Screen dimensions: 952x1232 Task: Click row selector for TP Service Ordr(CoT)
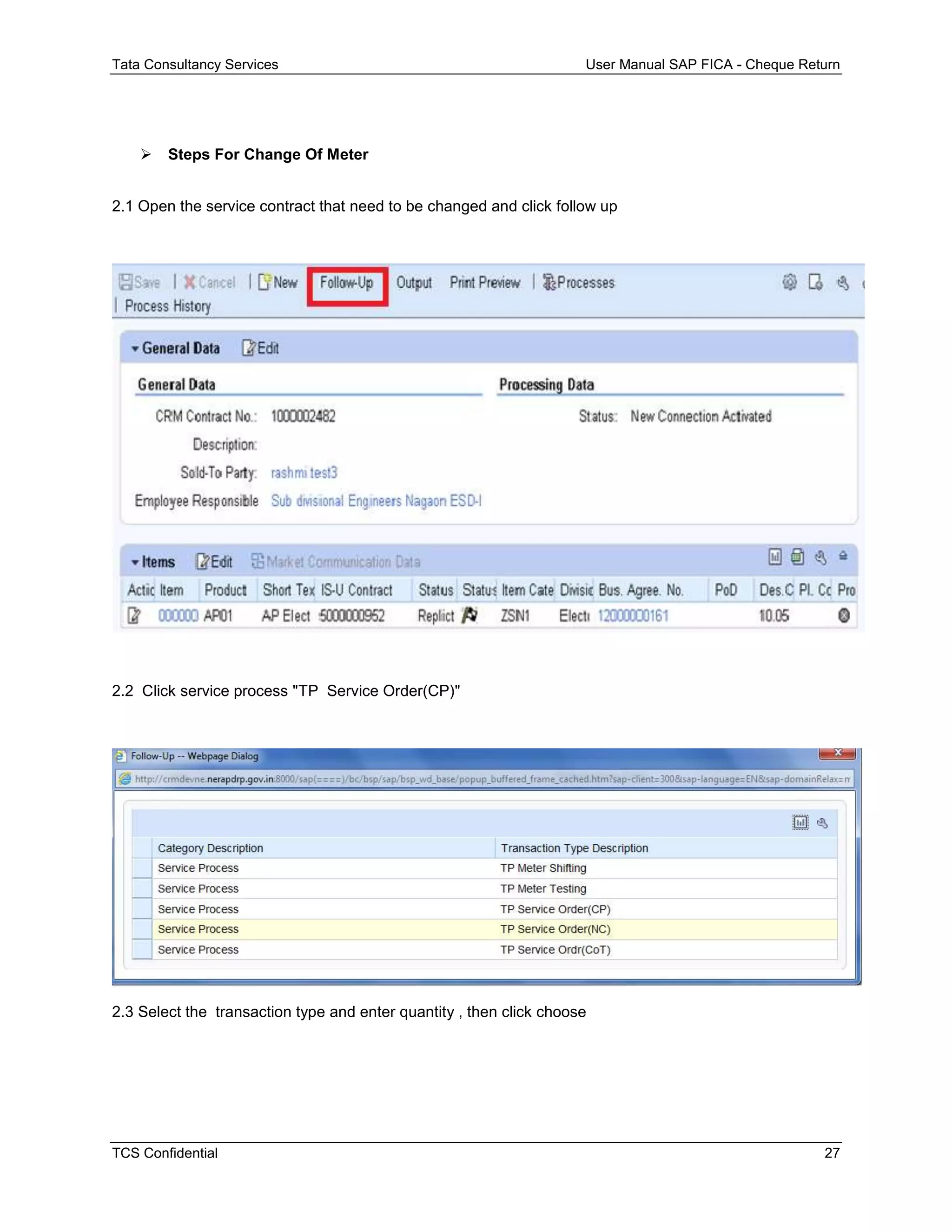[142, 950]
